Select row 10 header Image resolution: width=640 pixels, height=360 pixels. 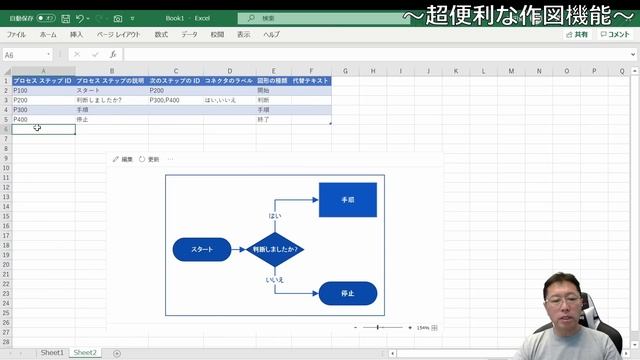6,168
